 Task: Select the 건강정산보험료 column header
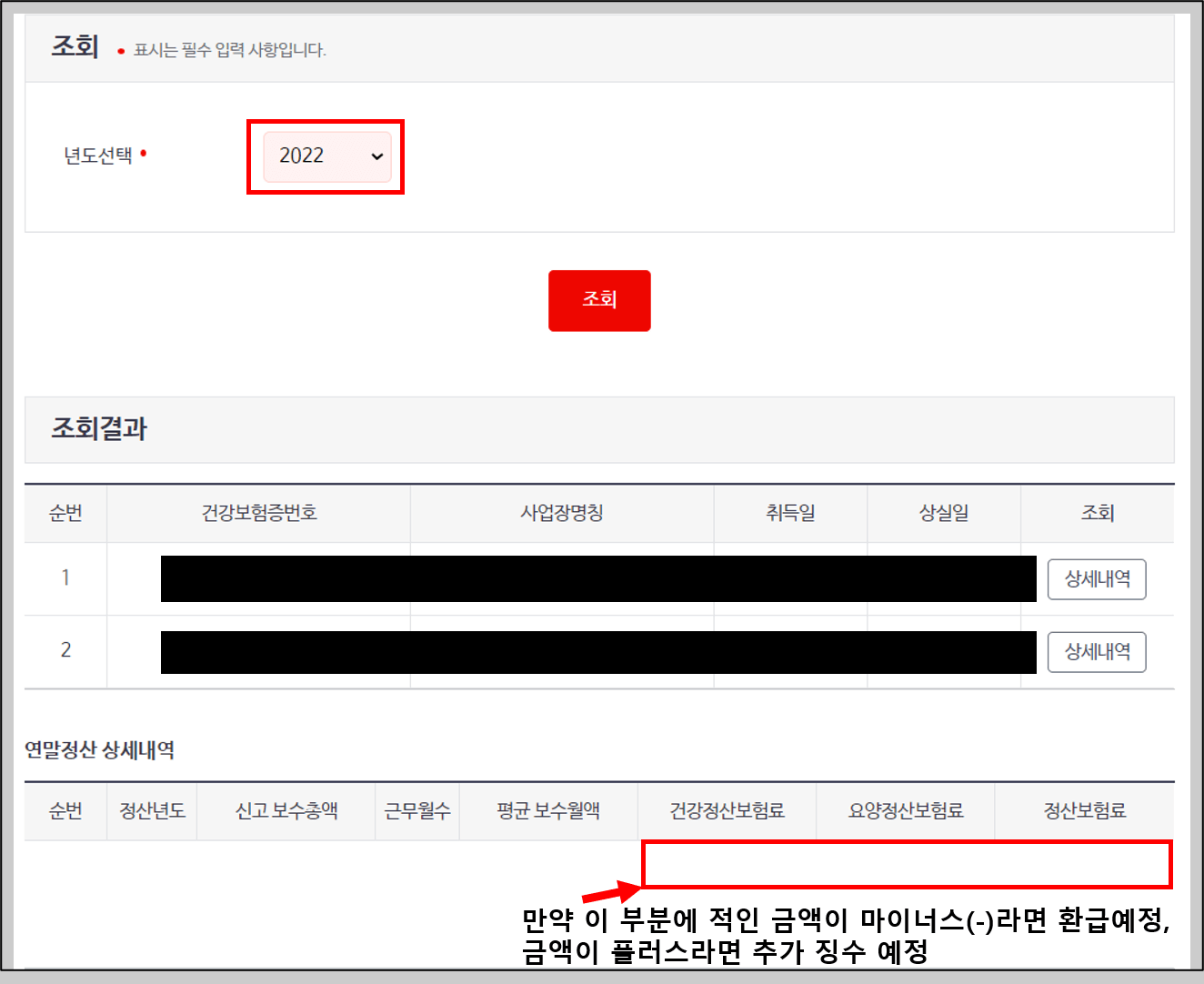(727, 811)
